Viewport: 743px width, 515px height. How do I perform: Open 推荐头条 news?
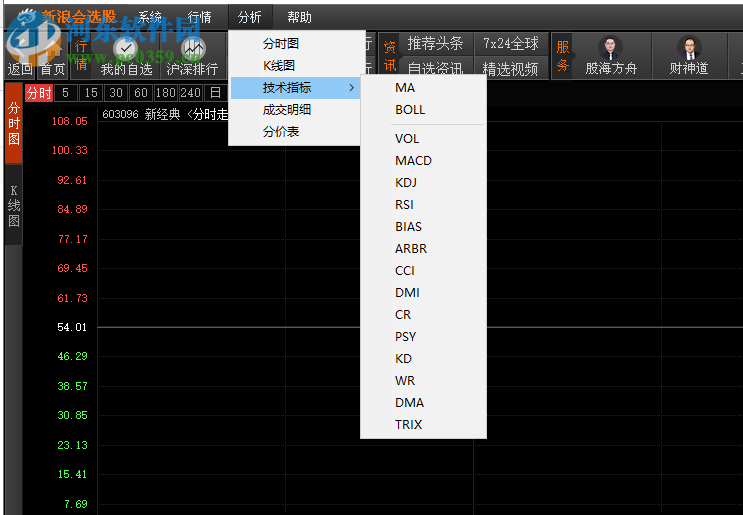point(435,44)
